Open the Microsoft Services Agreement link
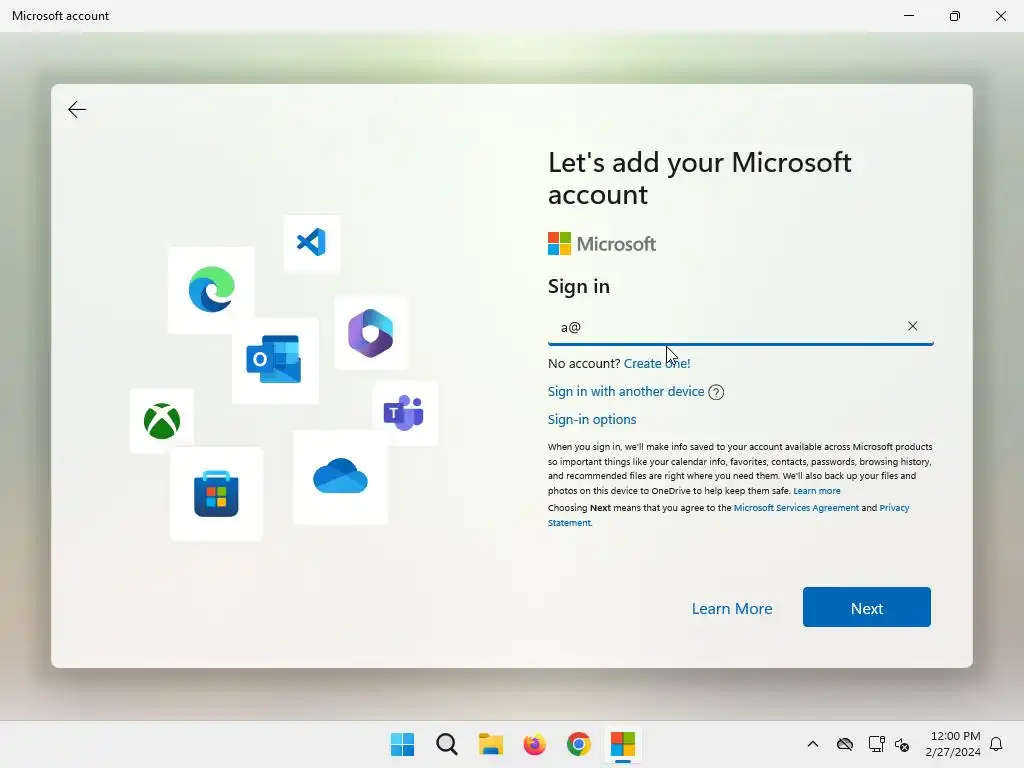Image resolution: width=1024 pixels, height=768 pixels. coord(796,508)
